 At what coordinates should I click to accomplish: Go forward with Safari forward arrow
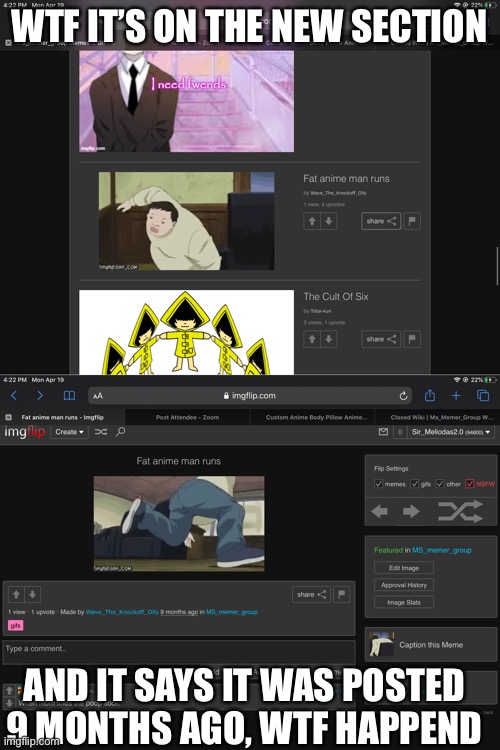pos(40,396)
